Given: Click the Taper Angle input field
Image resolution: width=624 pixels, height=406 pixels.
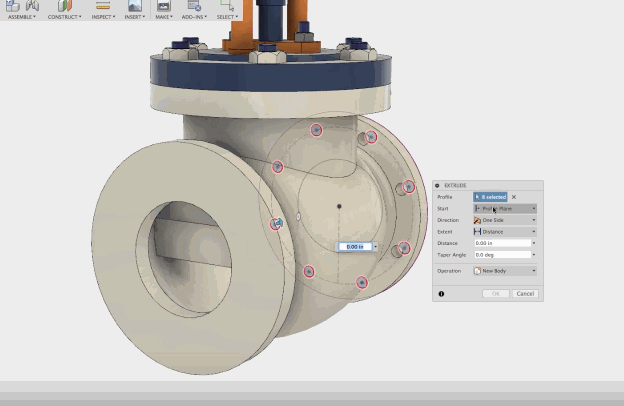Looking at the screenshot, I should click(501, 255).
